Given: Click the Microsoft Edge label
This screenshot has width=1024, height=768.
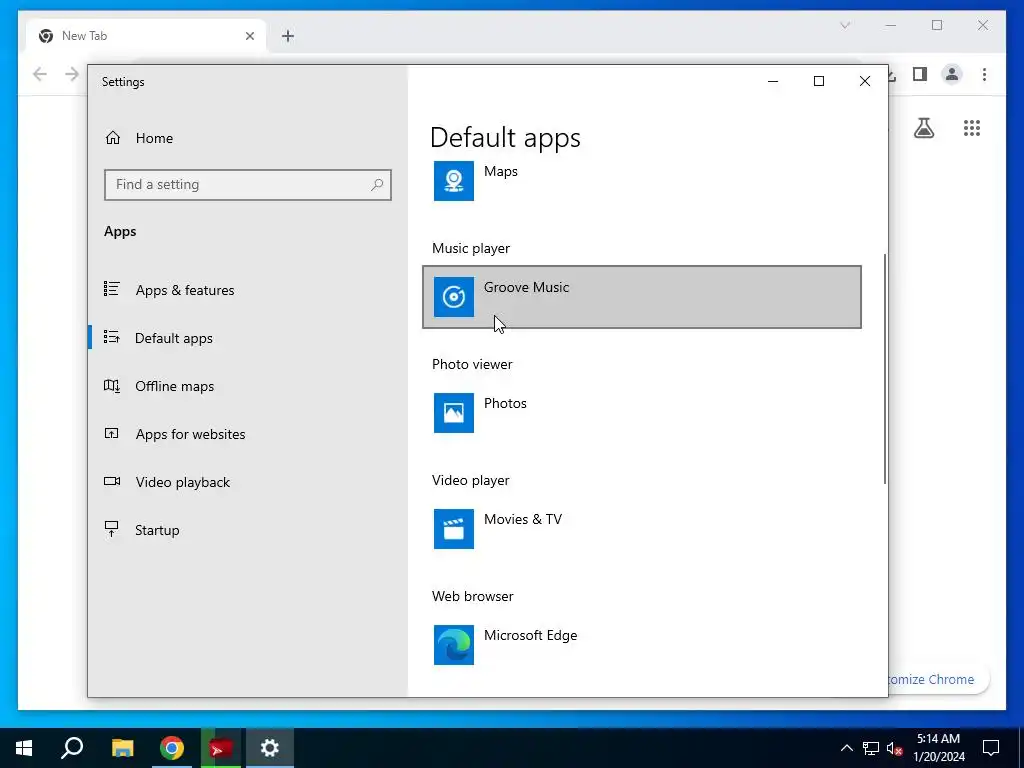Looking at the screenshot, I should [x=530, y=635].
